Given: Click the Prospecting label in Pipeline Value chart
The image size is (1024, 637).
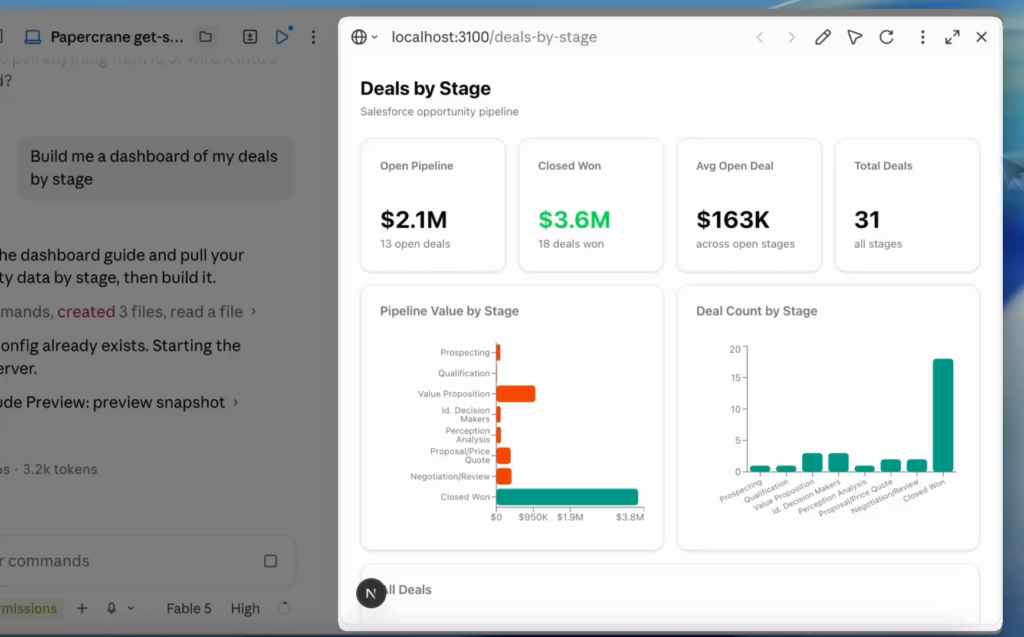Looking at the screenshot, I should click(464, 352).
